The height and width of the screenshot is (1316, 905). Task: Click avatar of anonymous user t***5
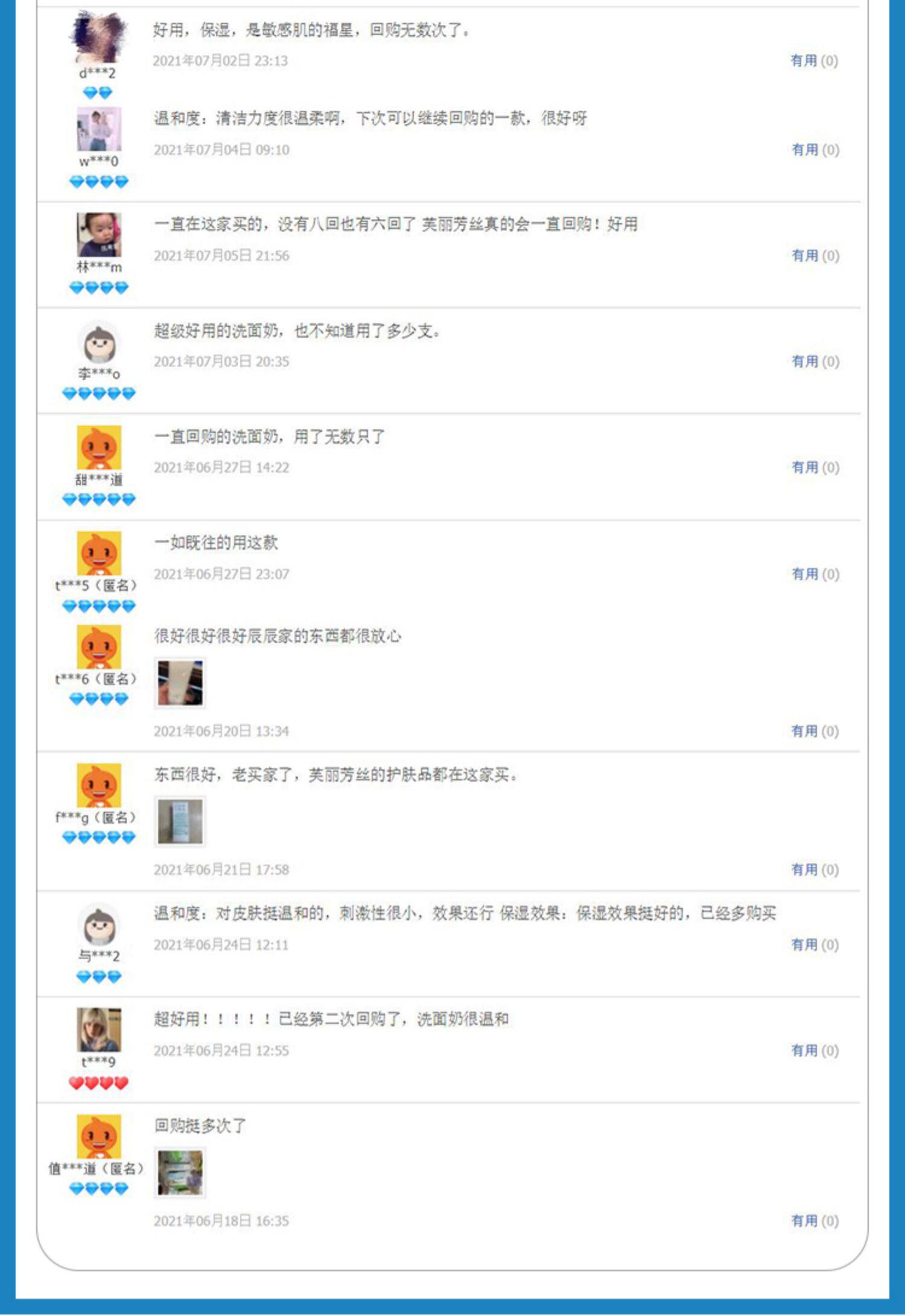coord(99,553)
